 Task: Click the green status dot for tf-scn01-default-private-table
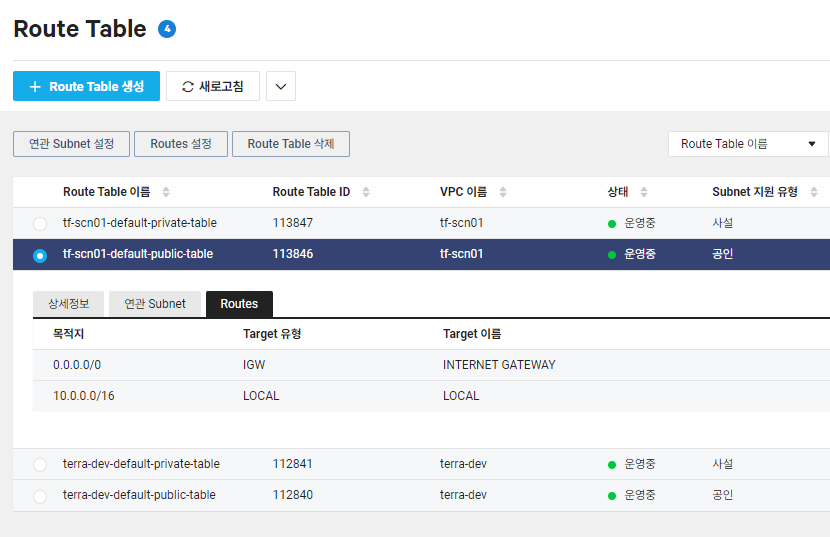(612, 224)
